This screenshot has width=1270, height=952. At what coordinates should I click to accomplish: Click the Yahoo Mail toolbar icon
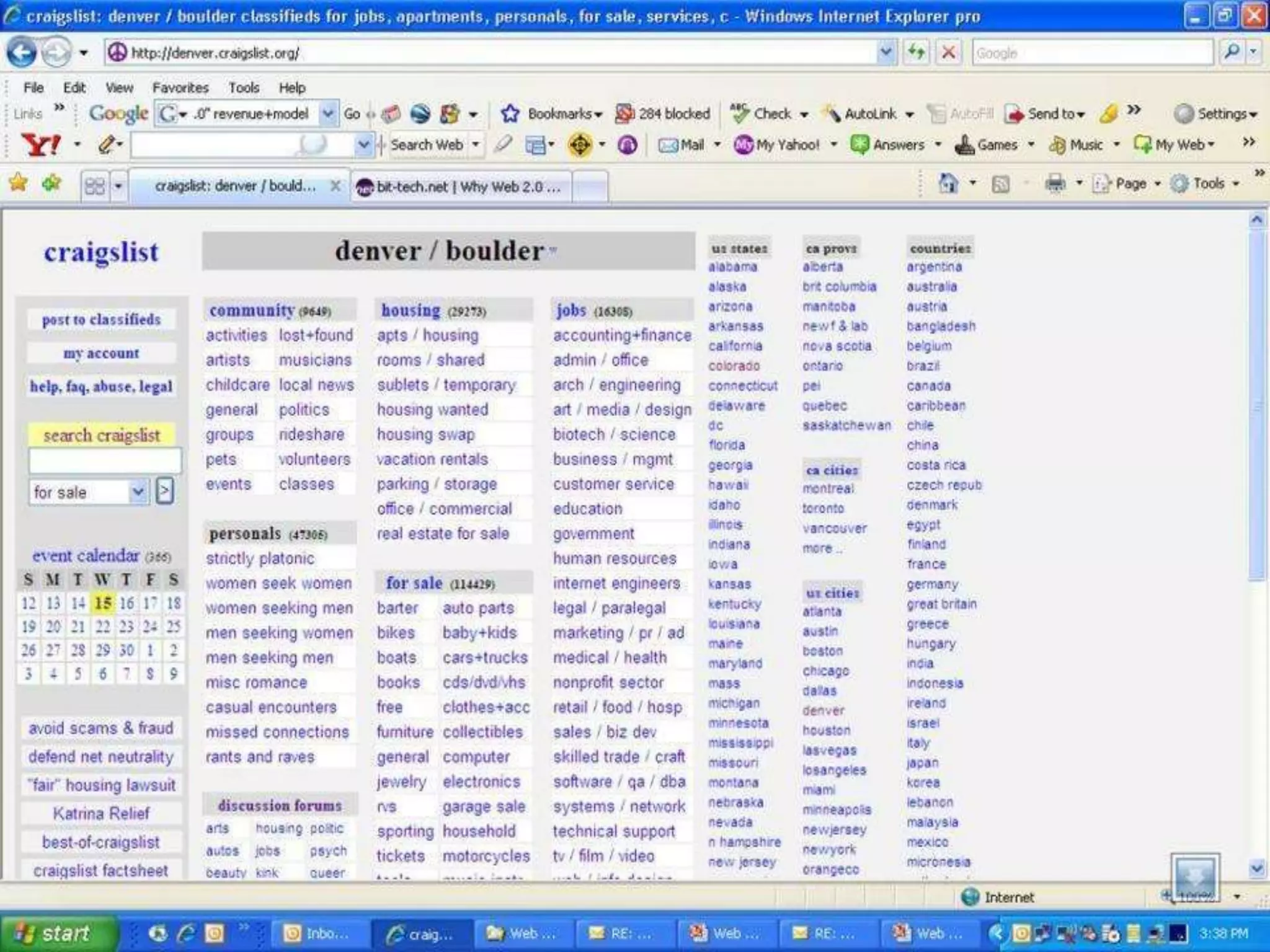(668, 145)
